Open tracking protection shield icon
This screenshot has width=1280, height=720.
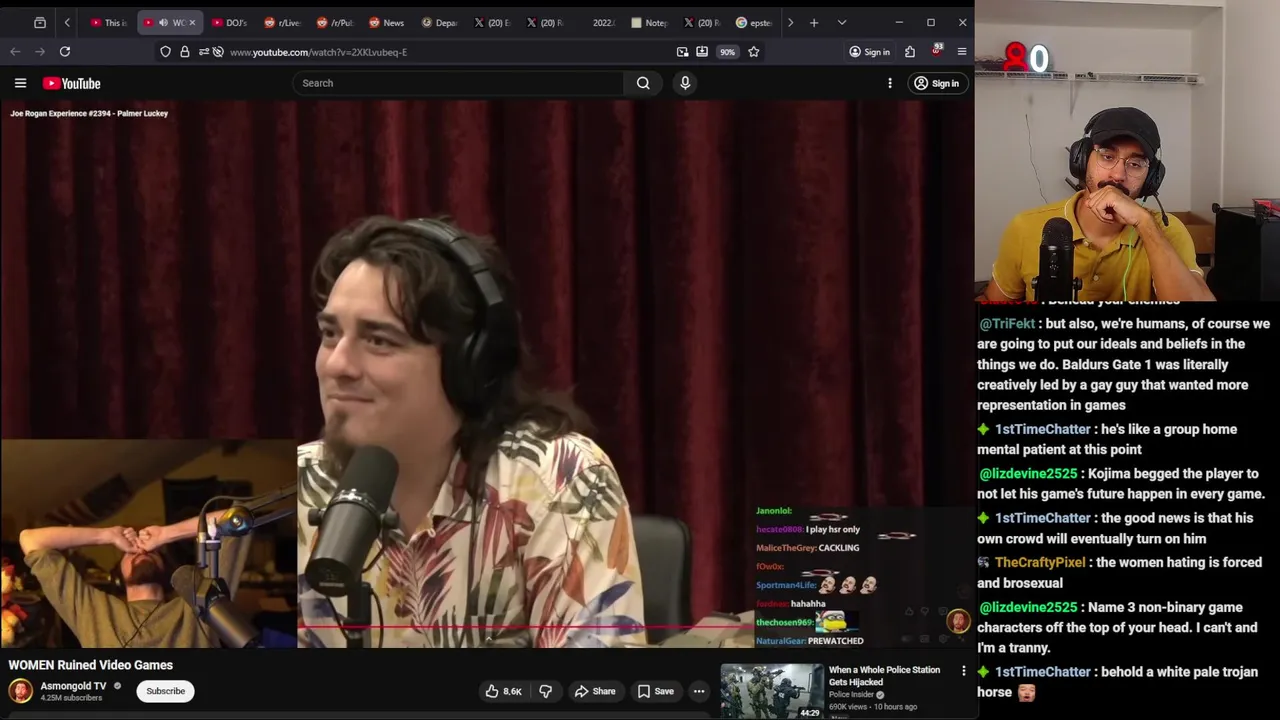pyautogui.click(x=165, y=52)
